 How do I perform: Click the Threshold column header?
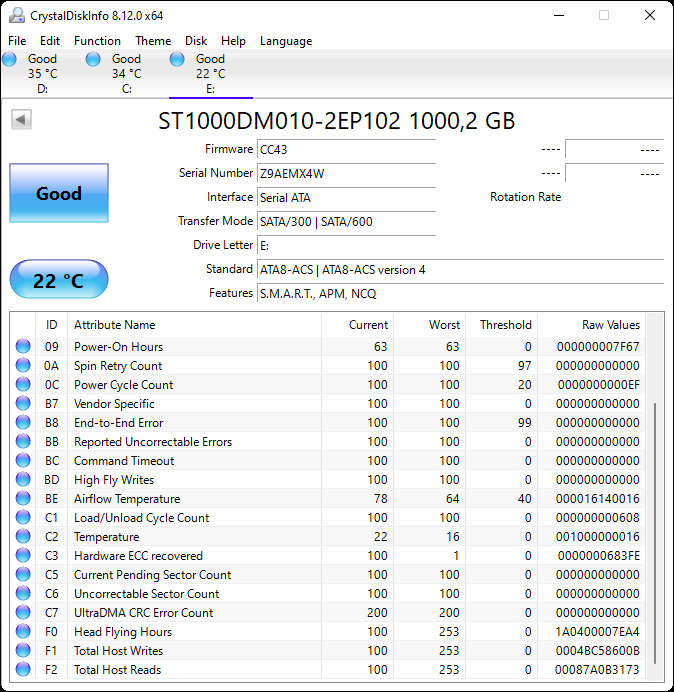[x=501, y=325]
